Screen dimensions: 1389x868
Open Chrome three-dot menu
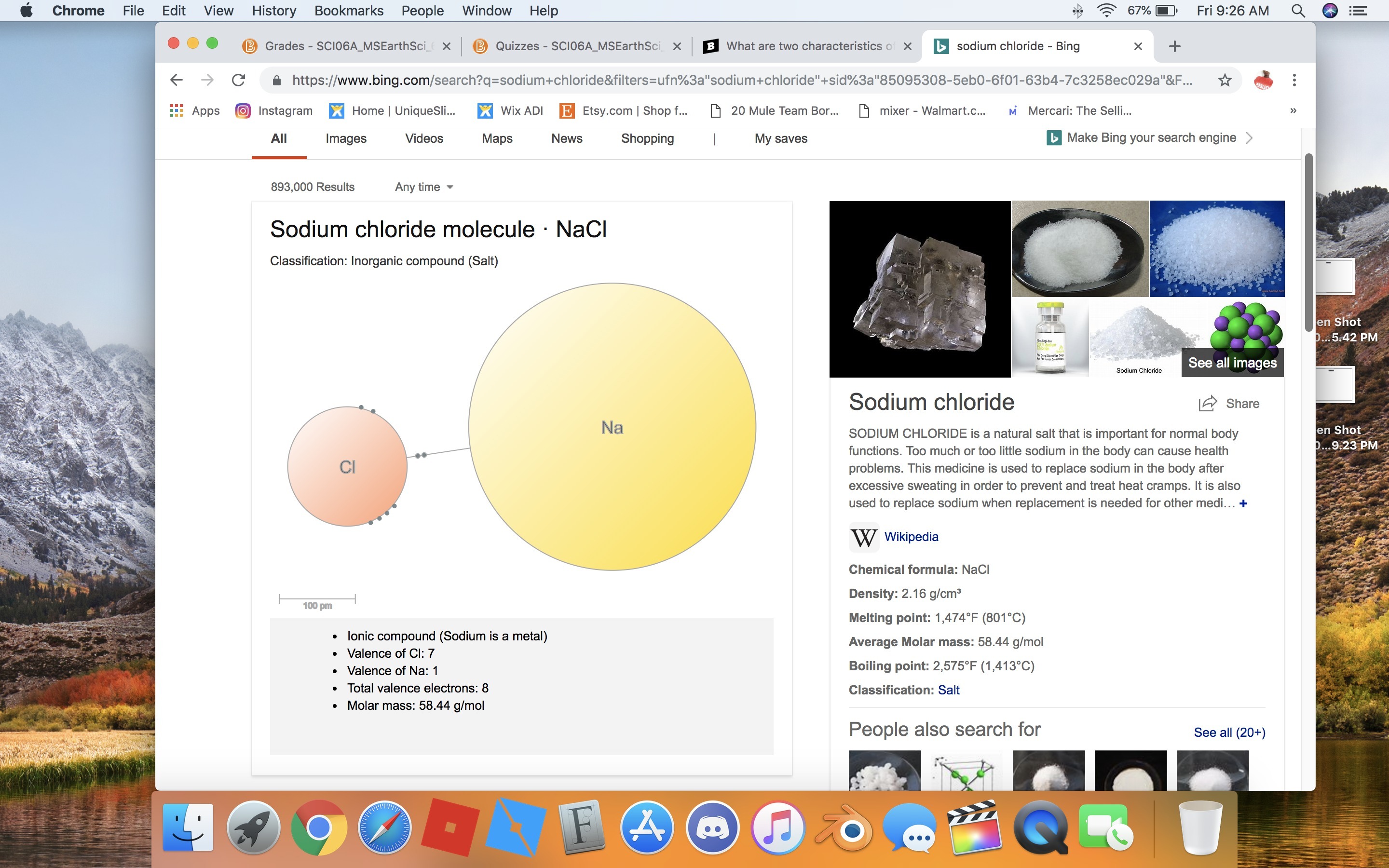1294,81
